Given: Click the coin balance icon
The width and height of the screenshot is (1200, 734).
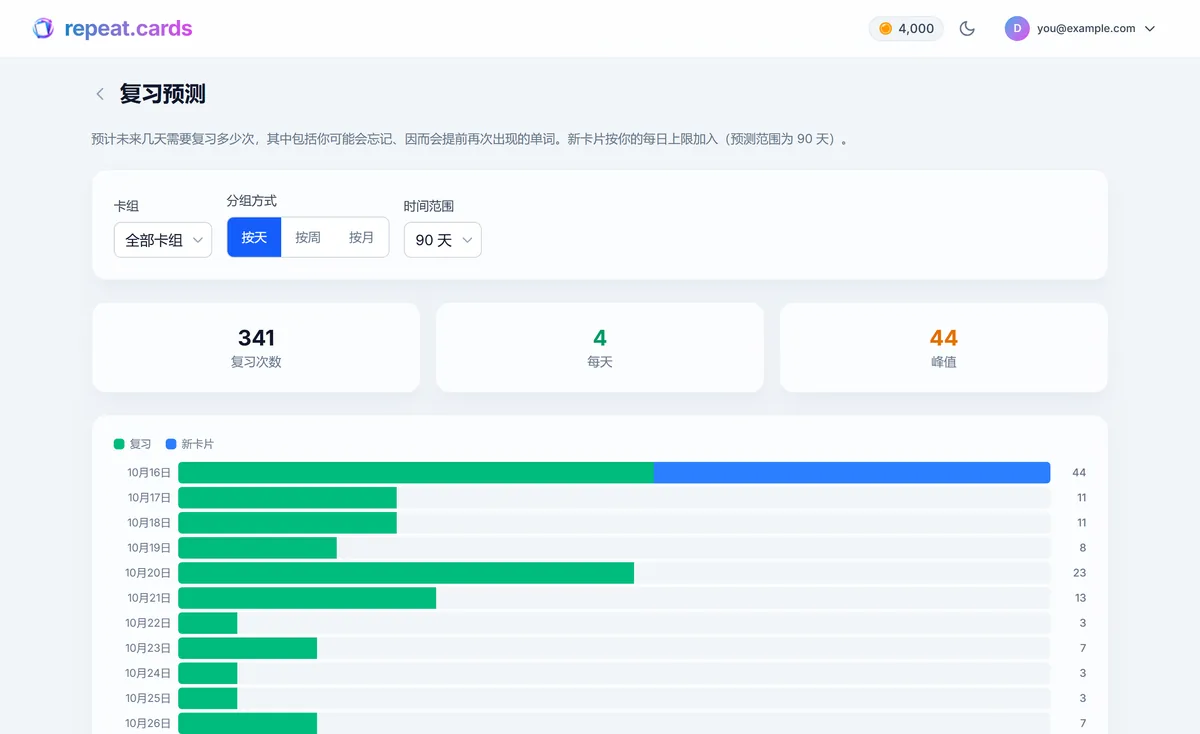Looking at the screenshot, I should (x=885, y=29).
